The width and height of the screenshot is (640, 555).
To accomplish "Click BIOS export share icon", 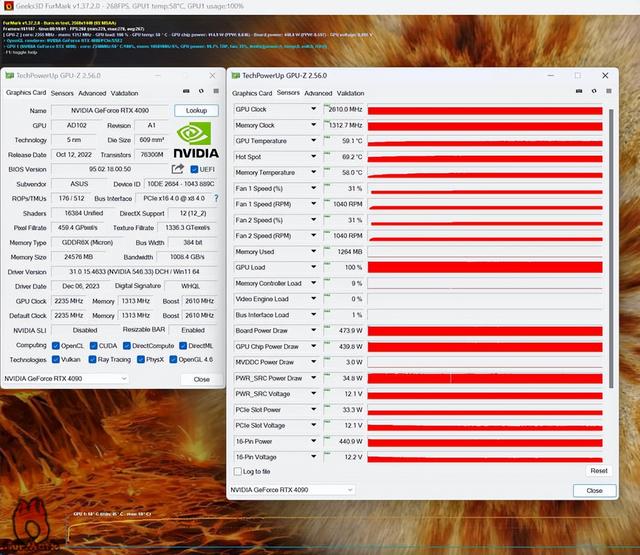I will (x=178, y=169).
